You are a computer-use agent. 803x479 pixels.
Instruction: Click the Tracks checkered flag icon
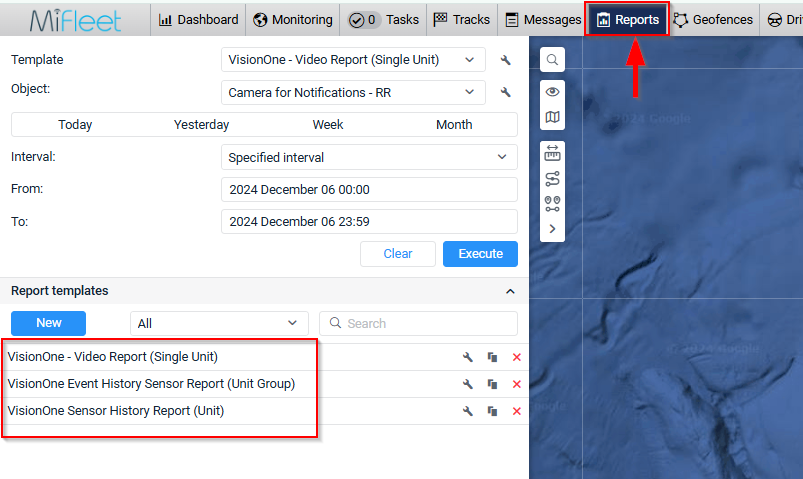pos(440,20)
